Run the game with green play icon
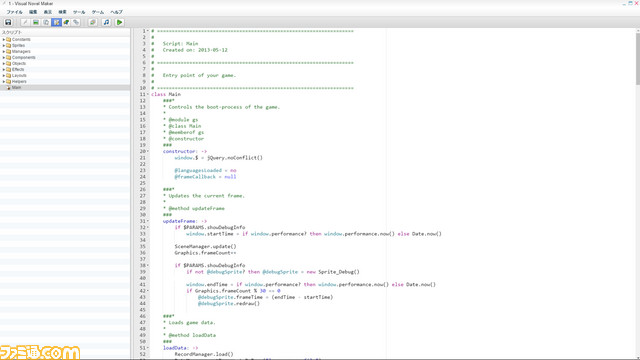The height and width of the screenshot is (360, 640). 119,22
